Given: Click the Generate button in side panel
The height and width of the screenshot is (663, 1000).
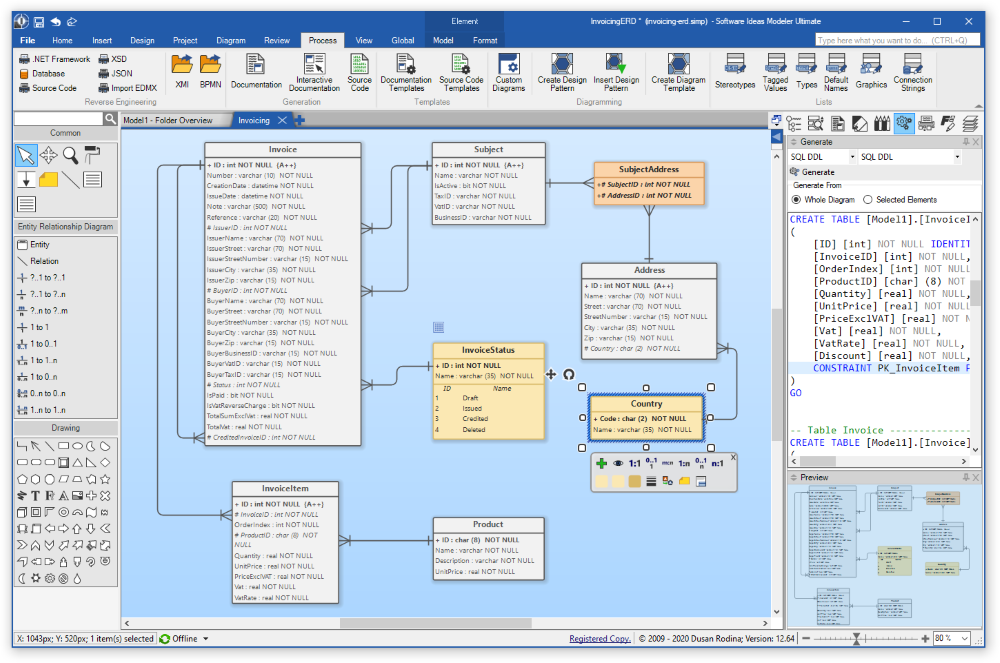Looking at the screenshot, I should 811,172.
